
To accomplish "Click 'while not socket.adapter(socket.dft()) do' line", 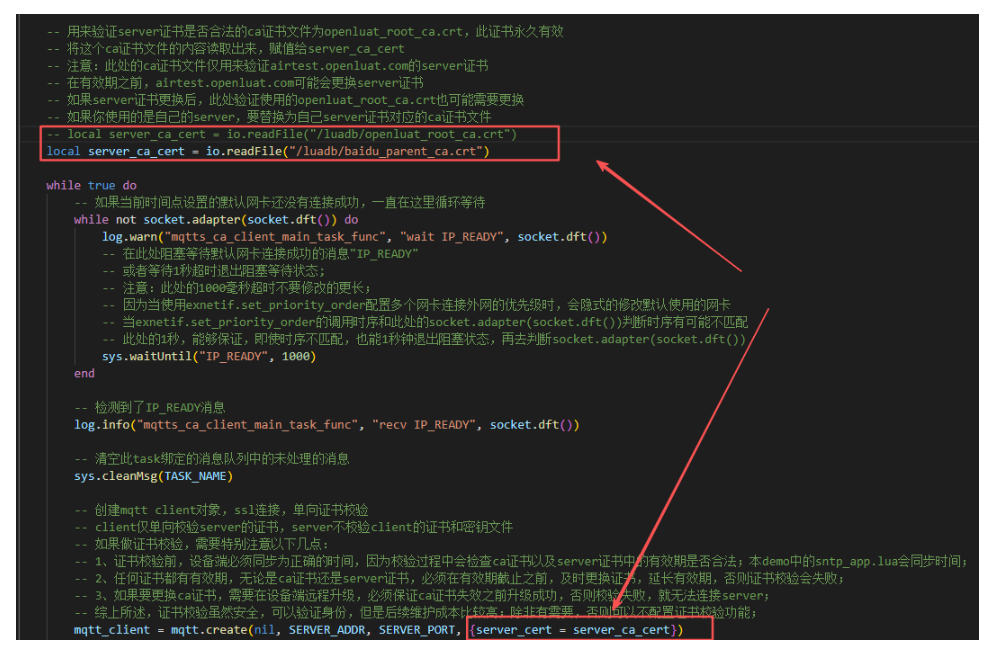I will [216, 220].
